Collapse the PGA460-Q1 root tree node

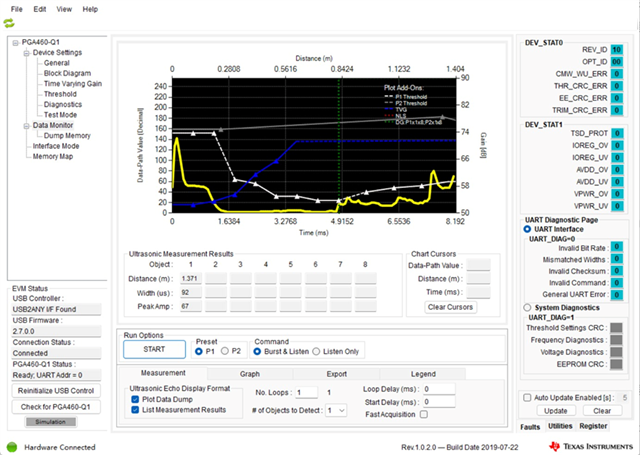point(16,42)
